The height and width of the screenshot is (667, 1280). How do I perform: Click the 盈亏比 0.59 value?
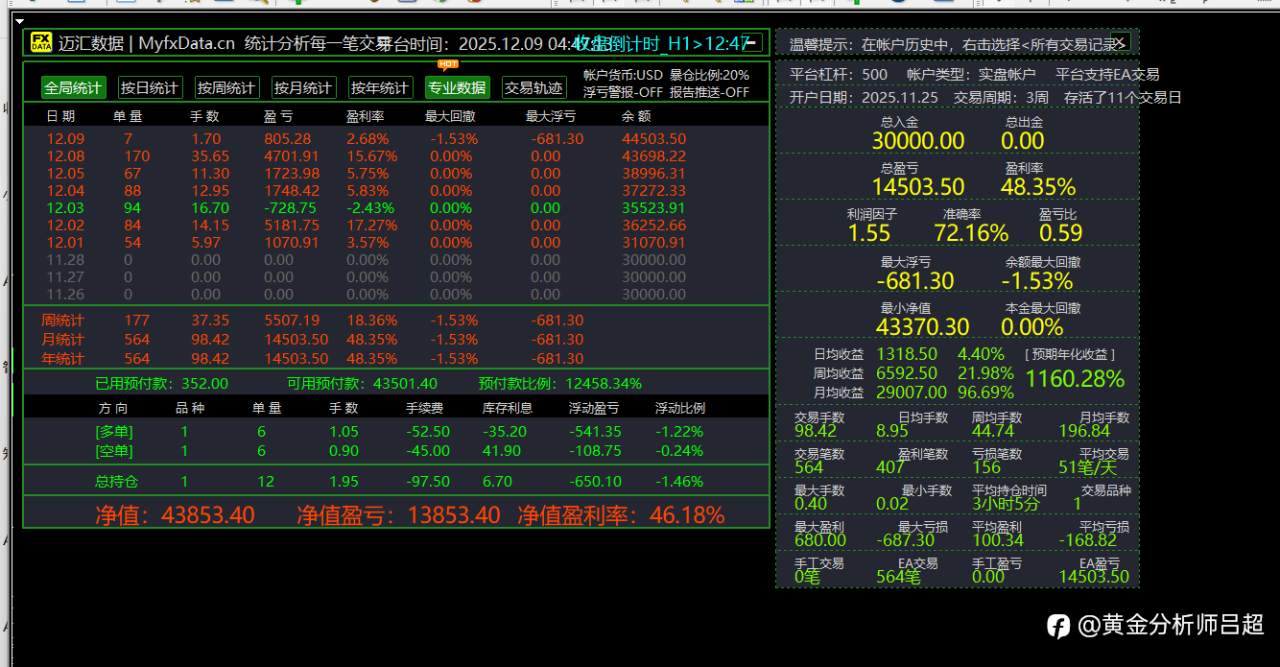[1061, 233]
